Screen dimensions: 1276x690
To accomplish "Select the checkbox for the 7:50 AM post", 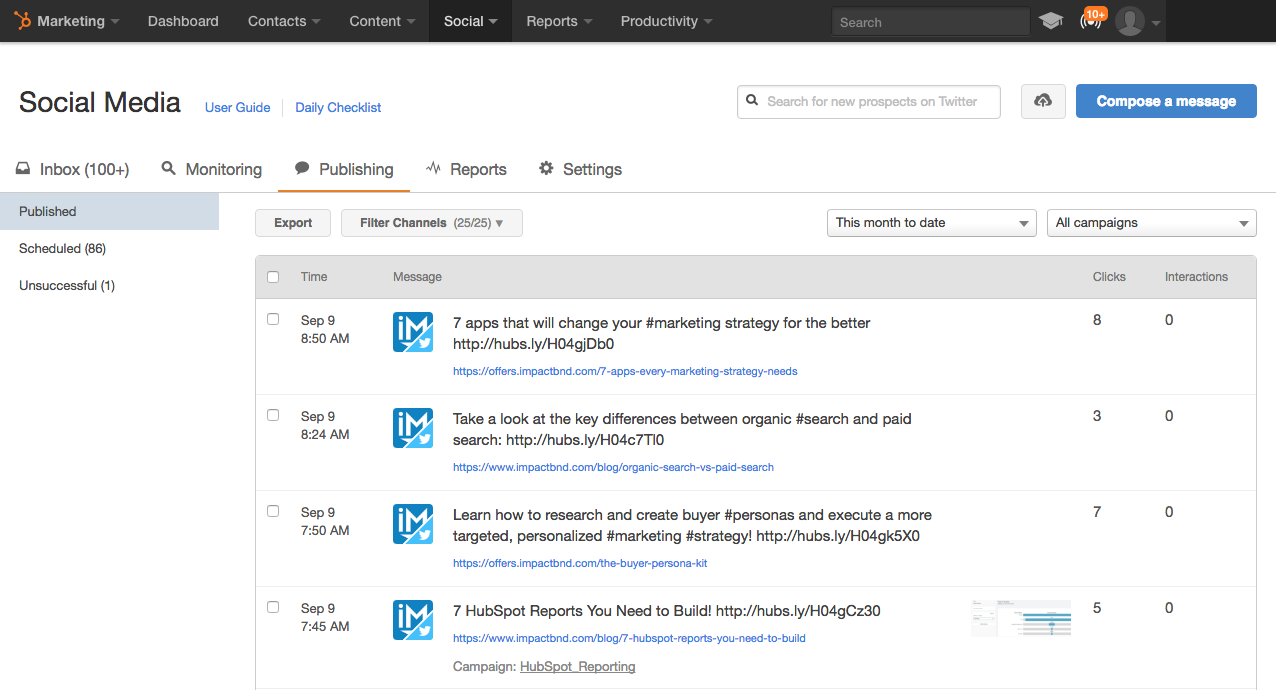I will (273, 511).
